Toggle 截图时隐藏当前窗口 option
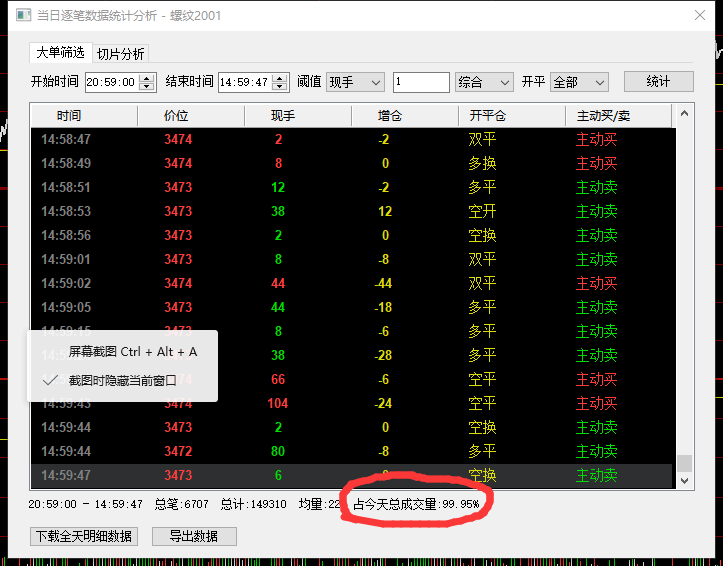This screenshot has width=723, height=566. click(122, 380)
